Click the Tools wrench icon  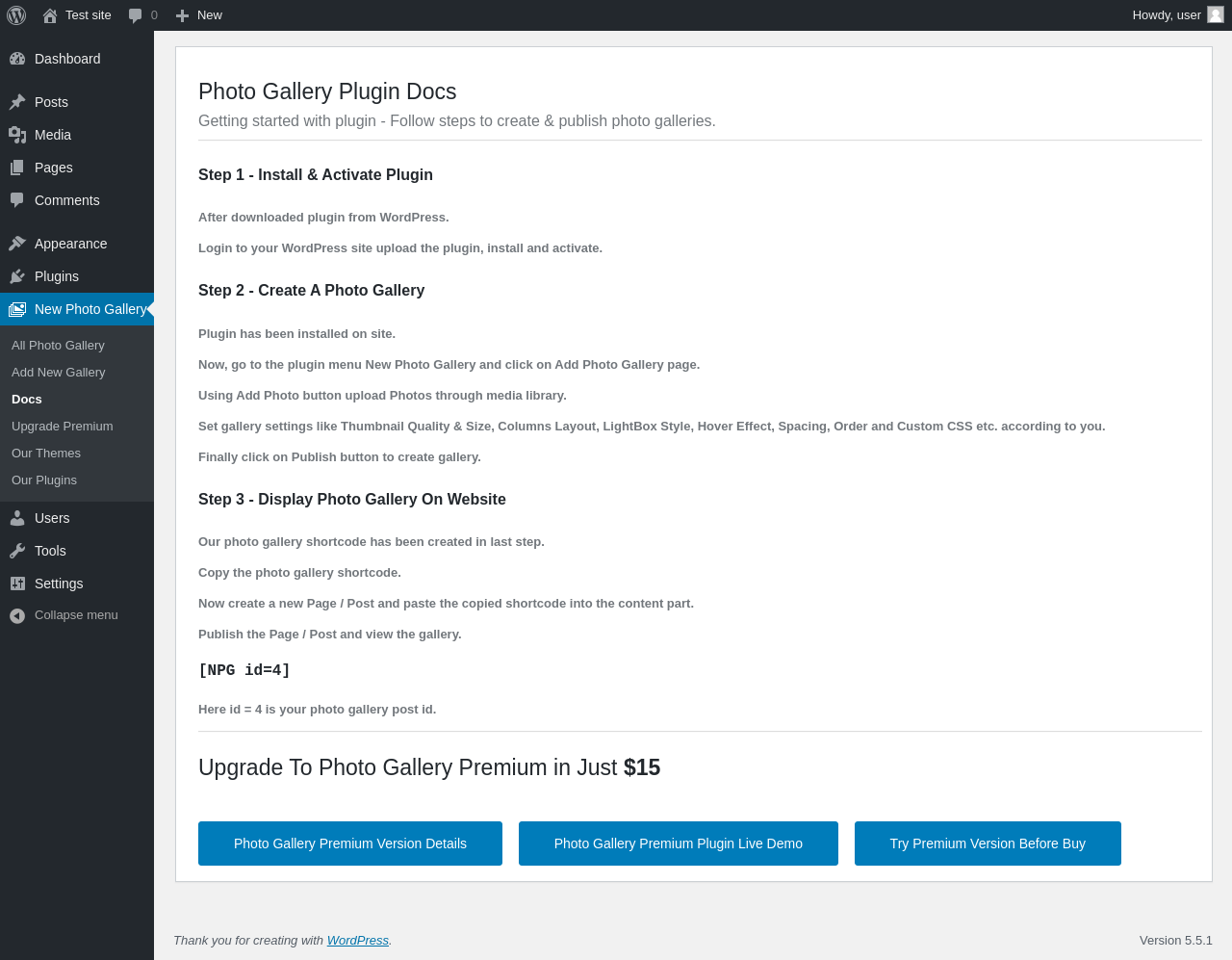[17, 551]
